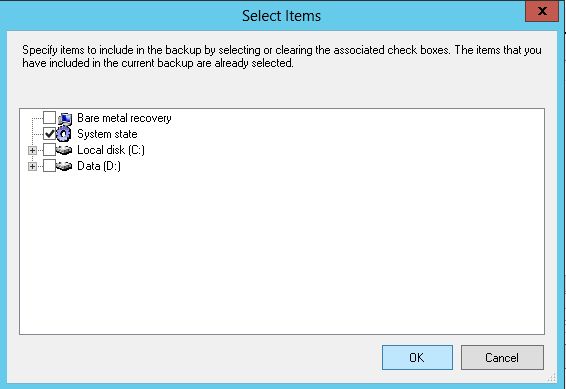The height and width of the screenshot is (389, 566).
Task: Click the System state gear icon
Action: coord(64,134)
